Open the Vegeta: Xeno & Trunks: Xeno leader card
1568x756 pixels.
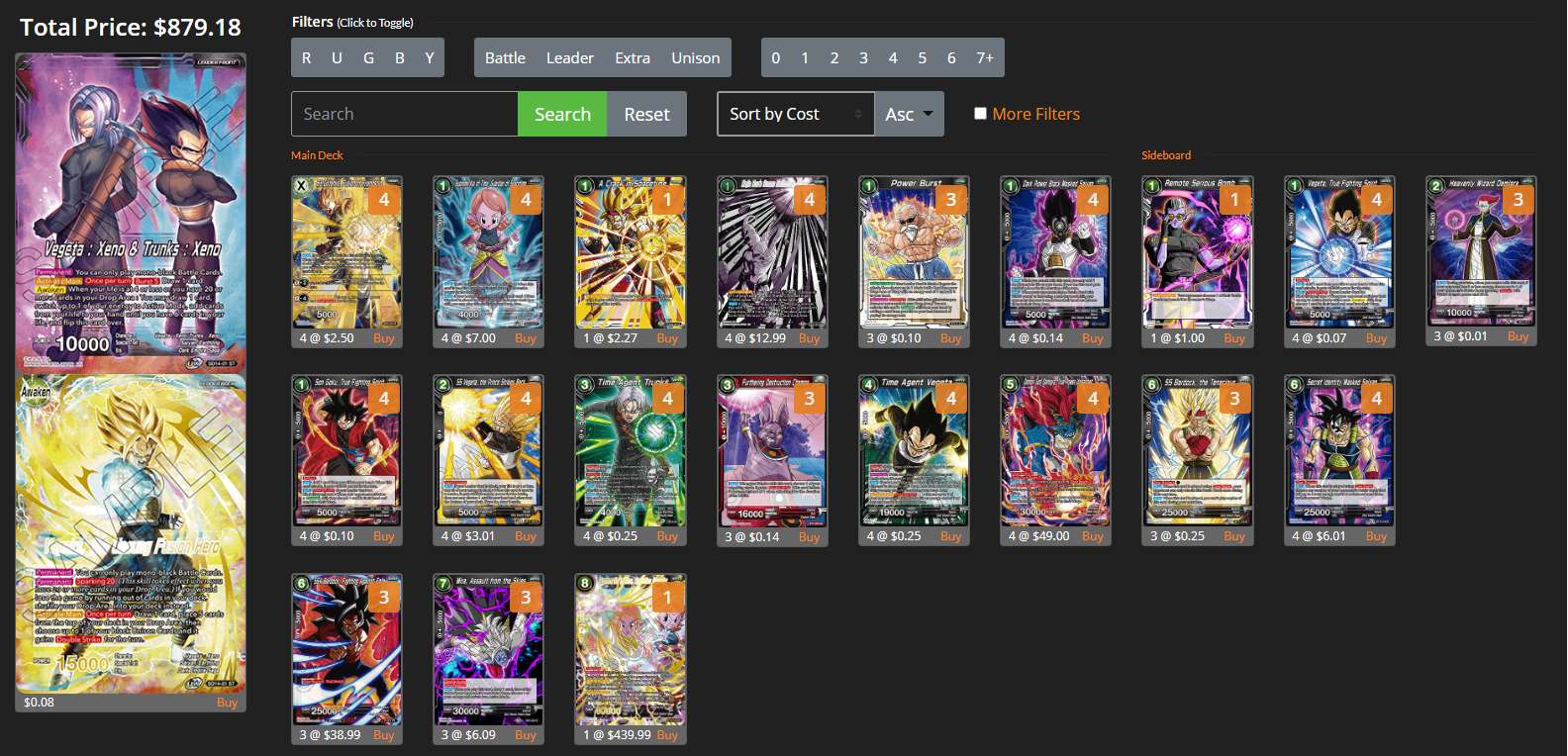[x=131, y=213]
